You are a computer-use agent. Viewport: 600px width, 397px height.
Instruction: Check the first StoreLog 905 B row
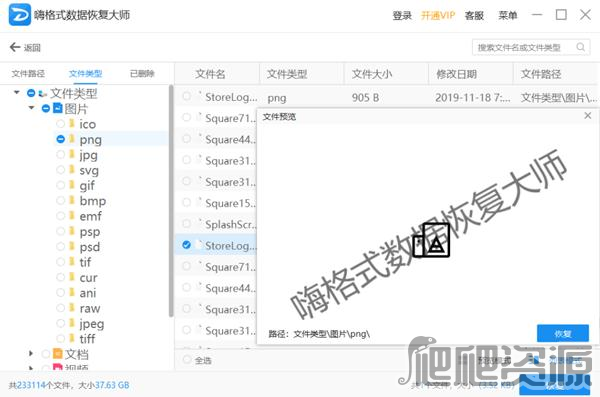186,96
